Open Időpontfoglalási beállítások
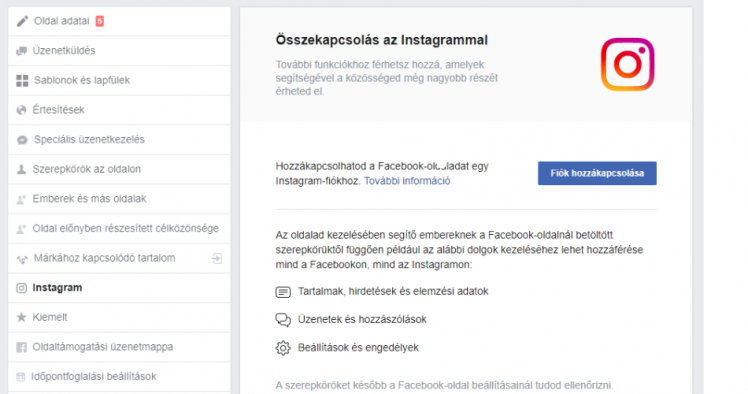 pos(119,376)
